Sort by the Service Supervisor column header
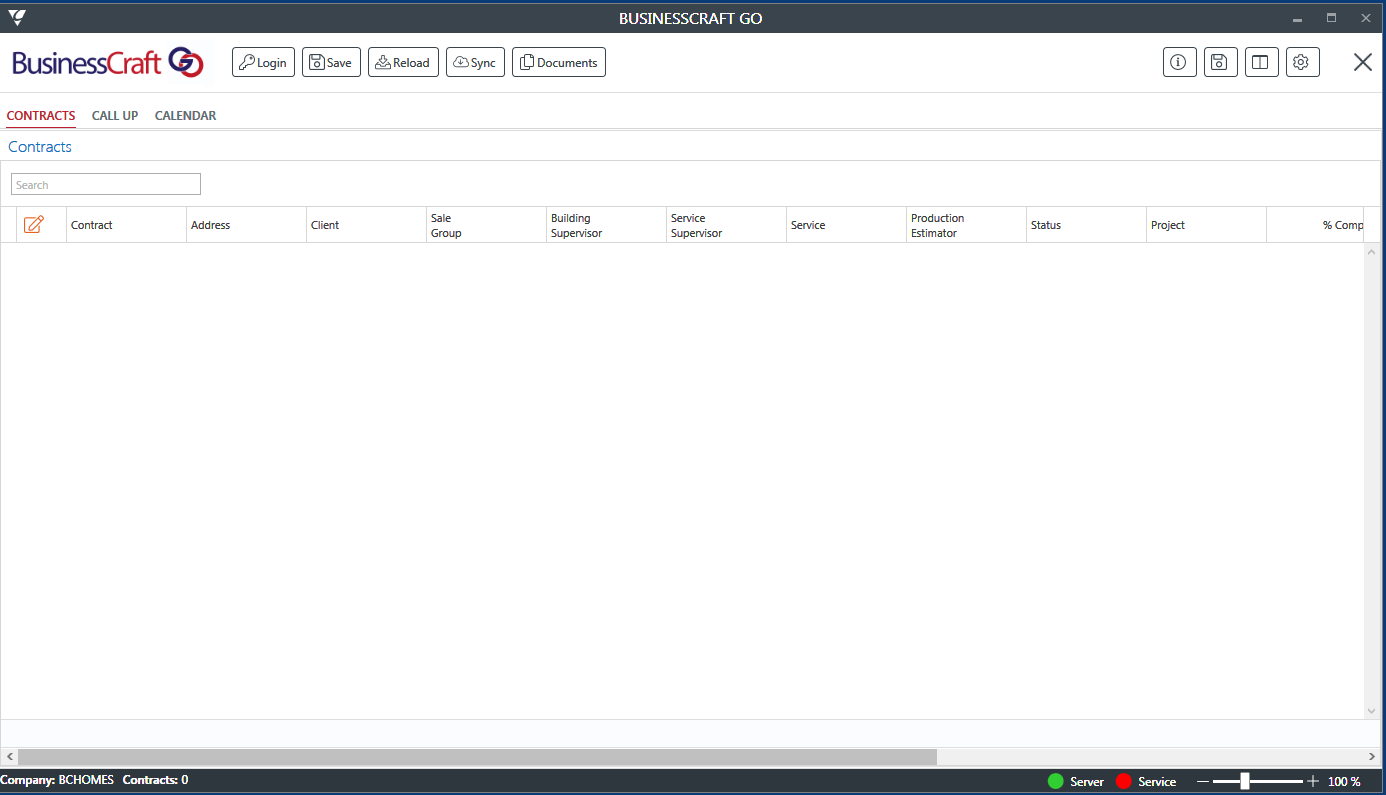 726,225
